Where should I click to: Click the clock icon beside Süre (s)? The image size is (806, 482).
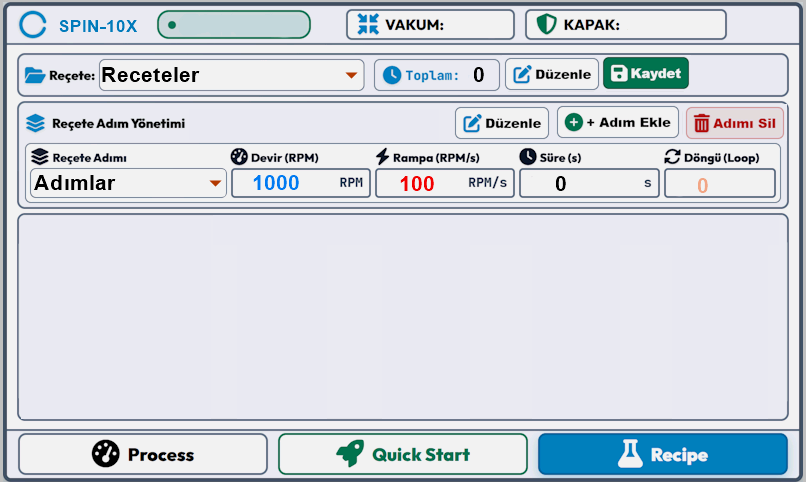(x=527, y=157)
